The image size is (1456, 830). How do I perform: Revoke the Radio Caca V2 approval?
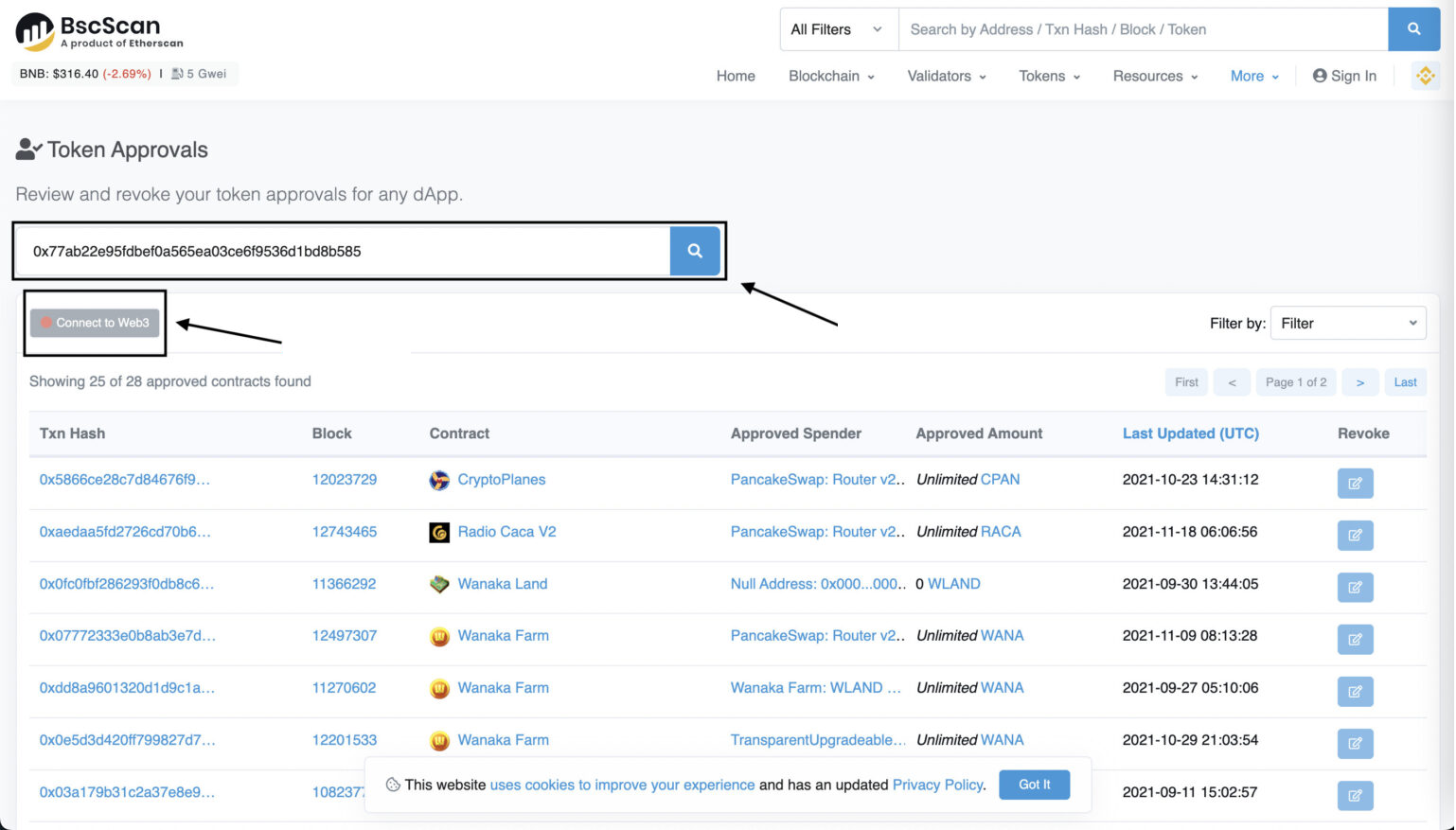click(x=1355, y=536)
